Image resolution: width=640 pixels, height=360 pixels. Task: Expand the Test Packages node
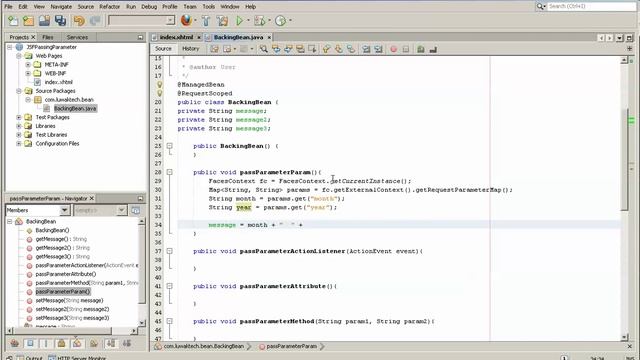pos(19,117)
